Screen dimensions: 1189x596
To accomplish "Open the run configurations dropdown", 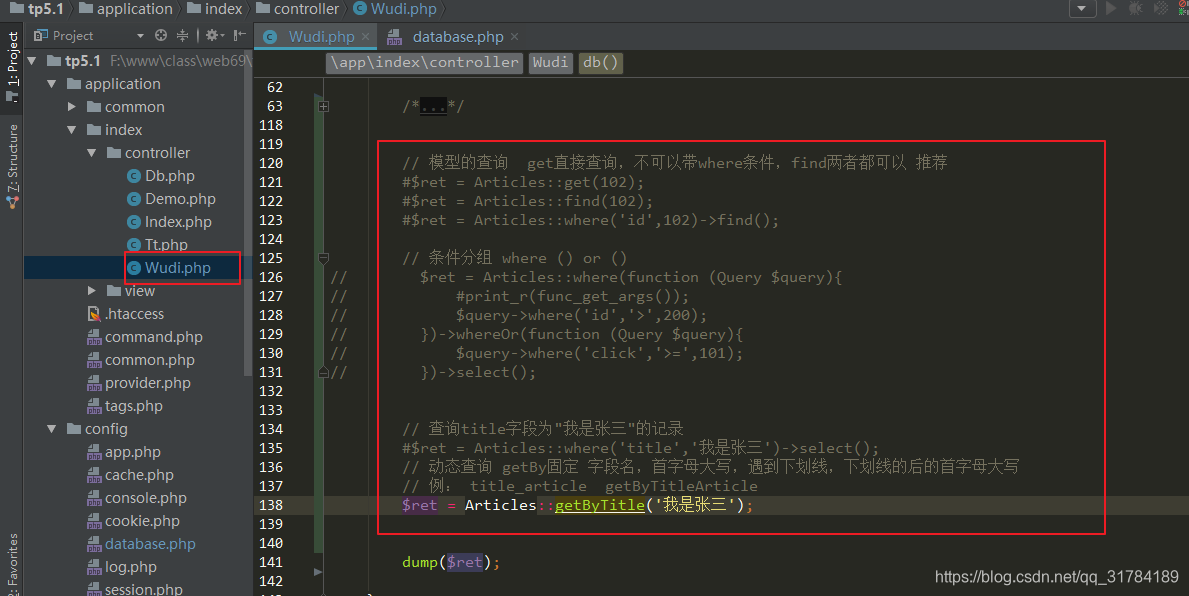I will click(x=1083, y=8).
